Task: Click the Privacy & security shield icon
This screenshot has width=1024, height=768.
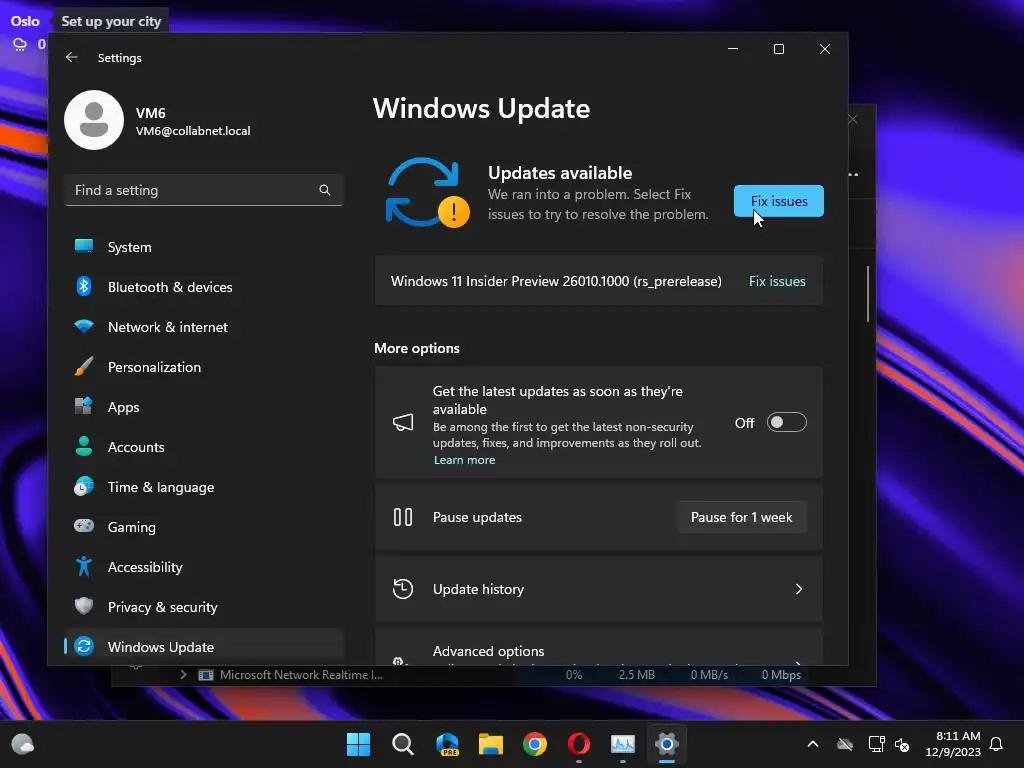Action: (x=84, y=606)
